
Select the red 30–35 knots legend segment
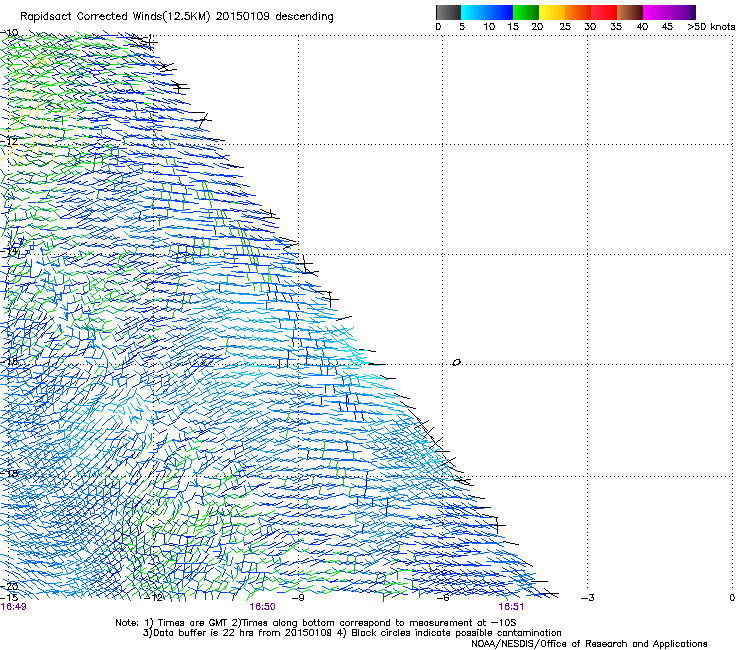coord(604,12)
